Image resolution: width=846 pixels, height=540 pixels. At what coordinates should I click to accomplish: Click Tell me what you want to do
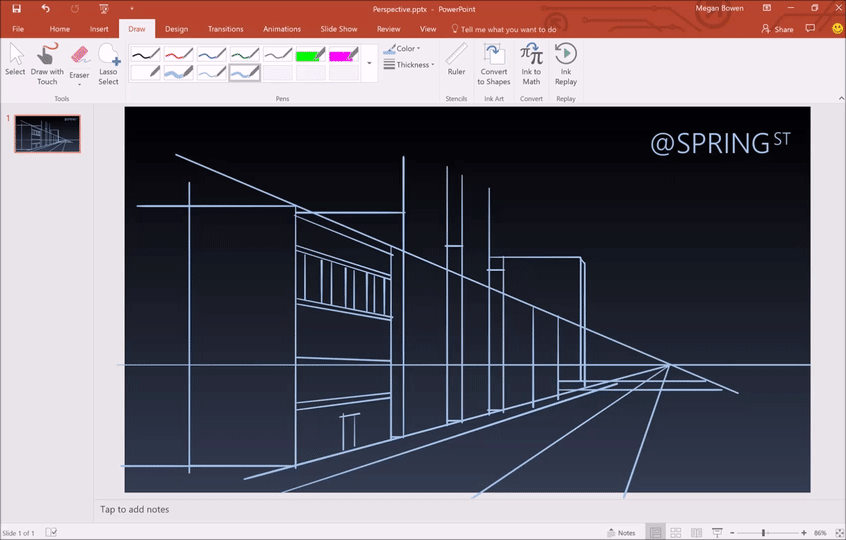point(508,30)
